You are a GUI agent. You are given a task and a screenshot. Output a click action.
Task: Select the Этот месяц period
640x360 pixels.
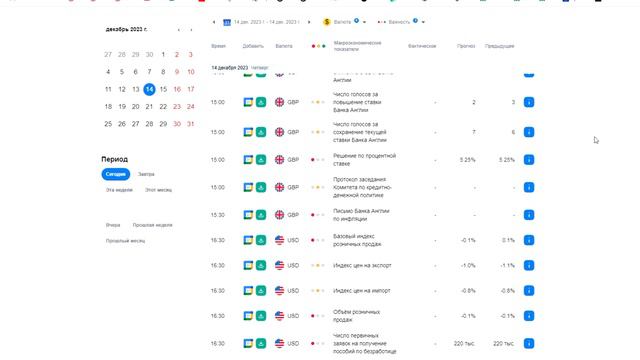[x=158, y=190]
